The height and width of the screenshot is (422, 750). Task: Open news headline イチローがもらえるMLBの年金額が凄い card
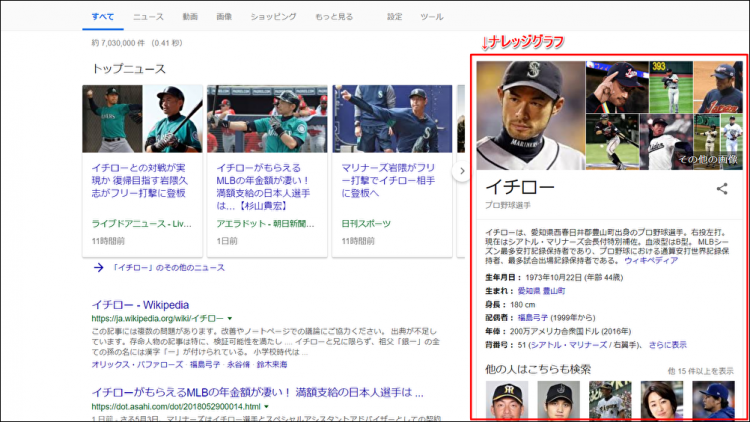264,187
